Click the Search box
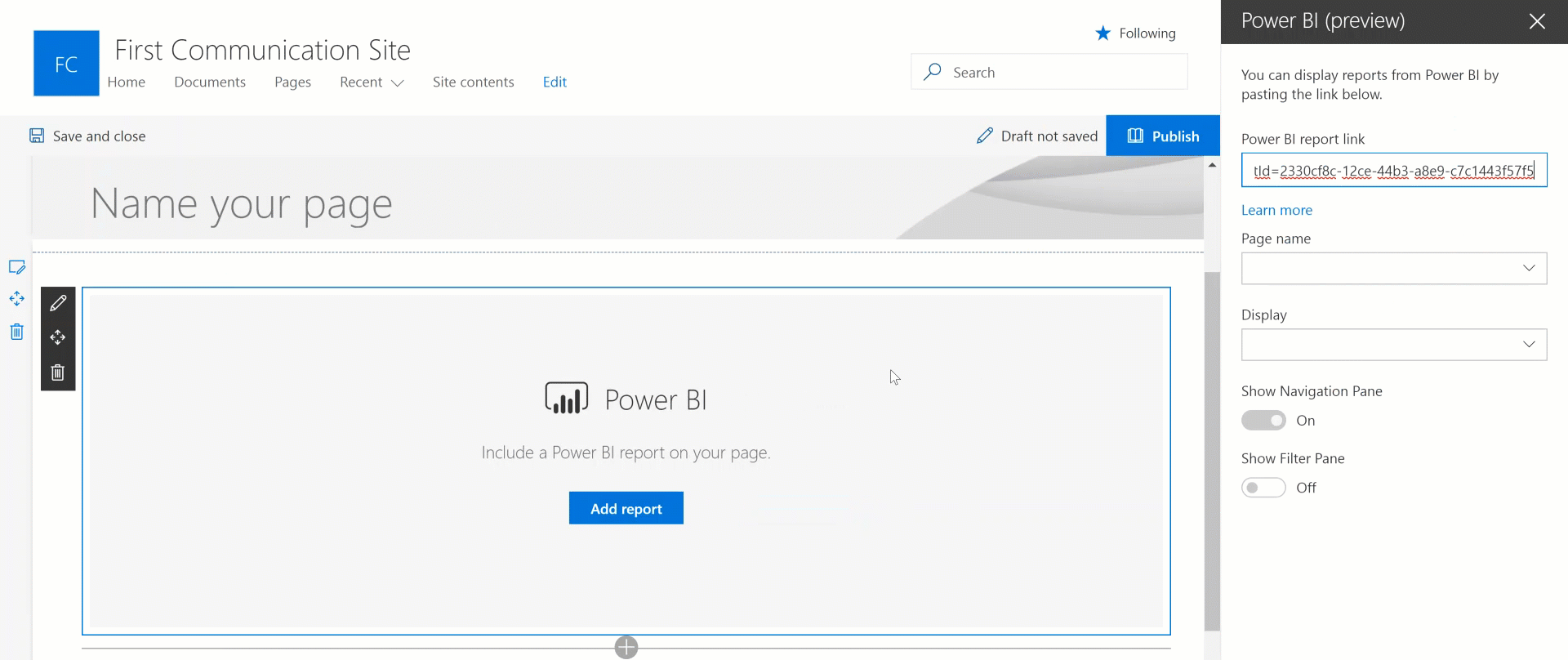This screenshot has height=660, width=1568. [1049, 72]
